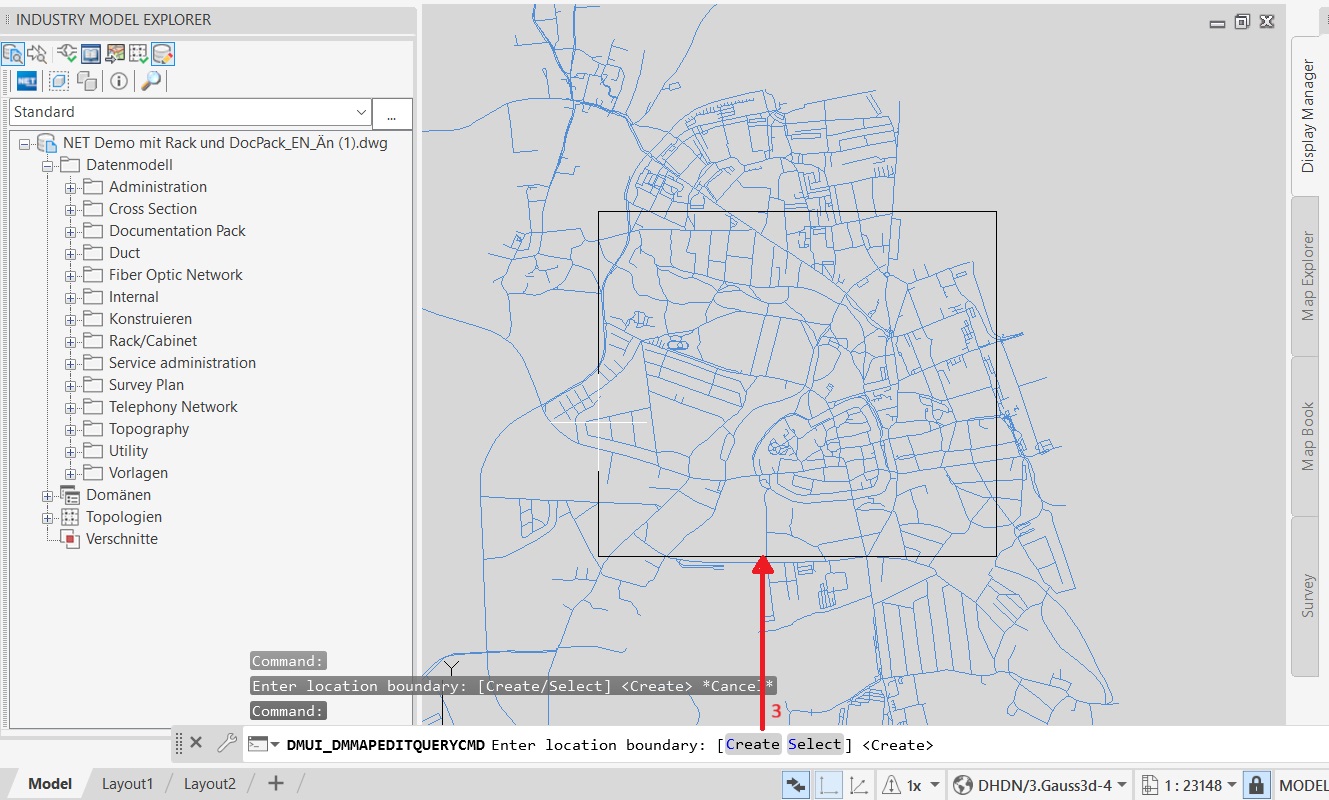Open the 1:23148 scale dropdown
1329x800 pixels.
coord(1234,785)
